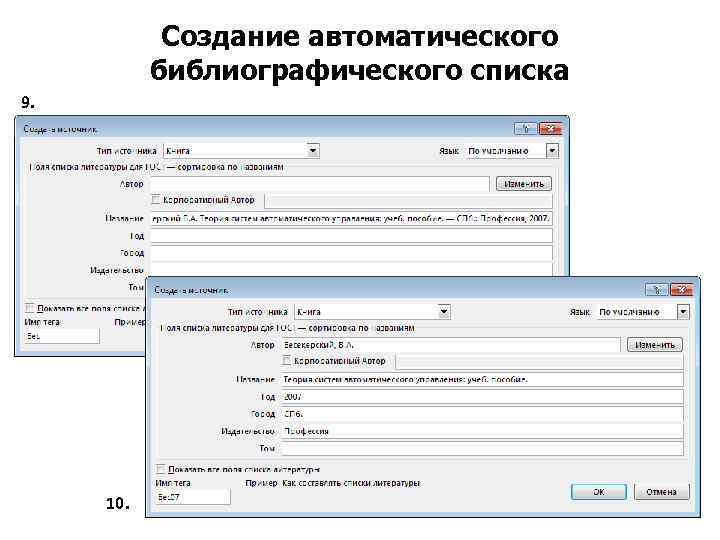This screenshot has height=540, width=720.
Task: Click the Город field containing СПб
Action: pyautogui.click(x=482, y=414)
